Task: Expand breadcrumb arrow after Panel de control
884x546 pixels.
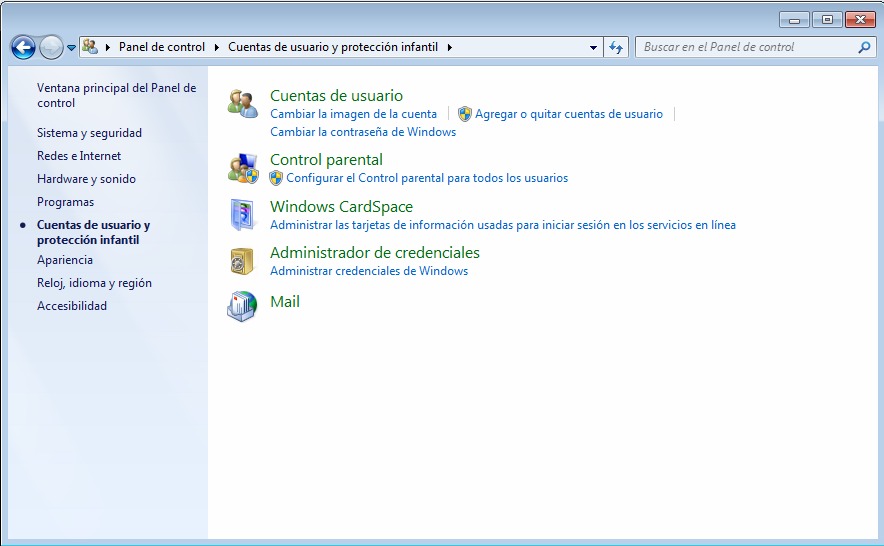Action: (216, 47)
